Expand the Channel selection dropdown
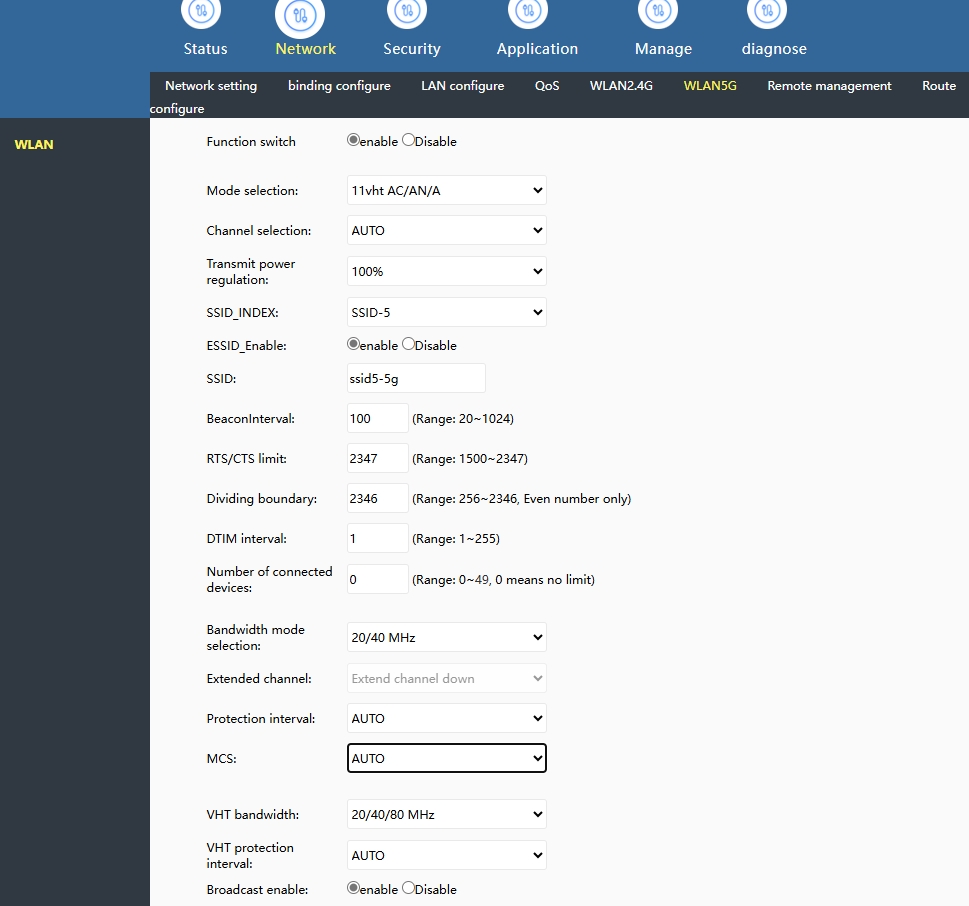 pyautogui.click(x=446, y=230)
